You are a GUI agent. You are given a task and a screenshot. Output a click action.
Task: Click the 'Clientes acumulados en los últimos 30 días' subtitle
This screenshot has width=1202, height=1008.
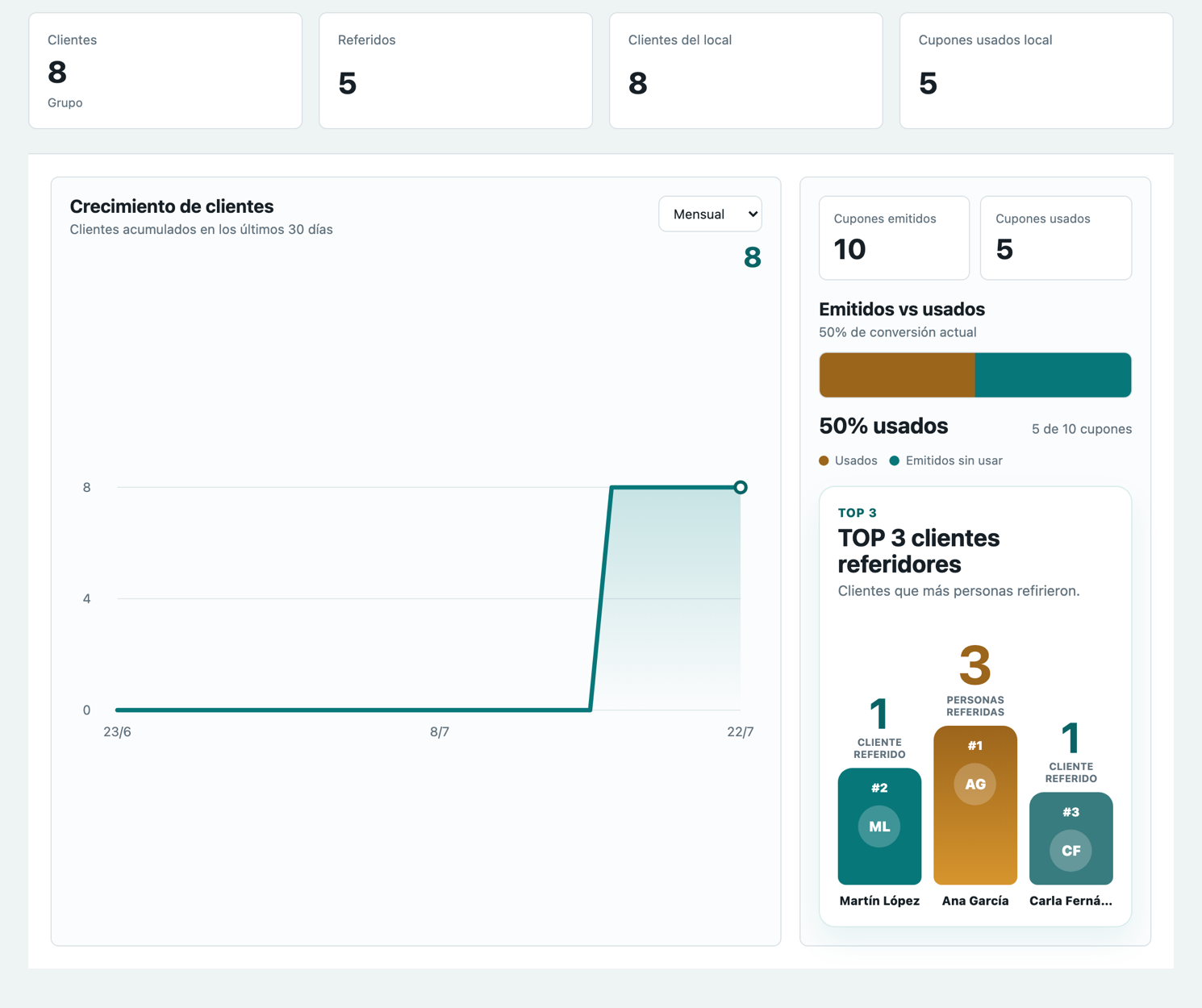(x=201, y=230)
